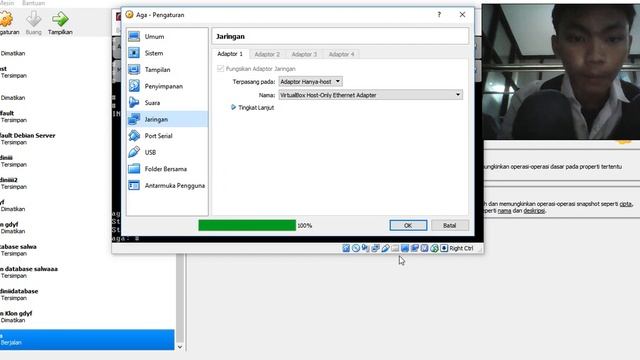The height and width of the screenshot is (360, 640).
Task: Open the Folder Bersama settings category
Action: [167, 169]
